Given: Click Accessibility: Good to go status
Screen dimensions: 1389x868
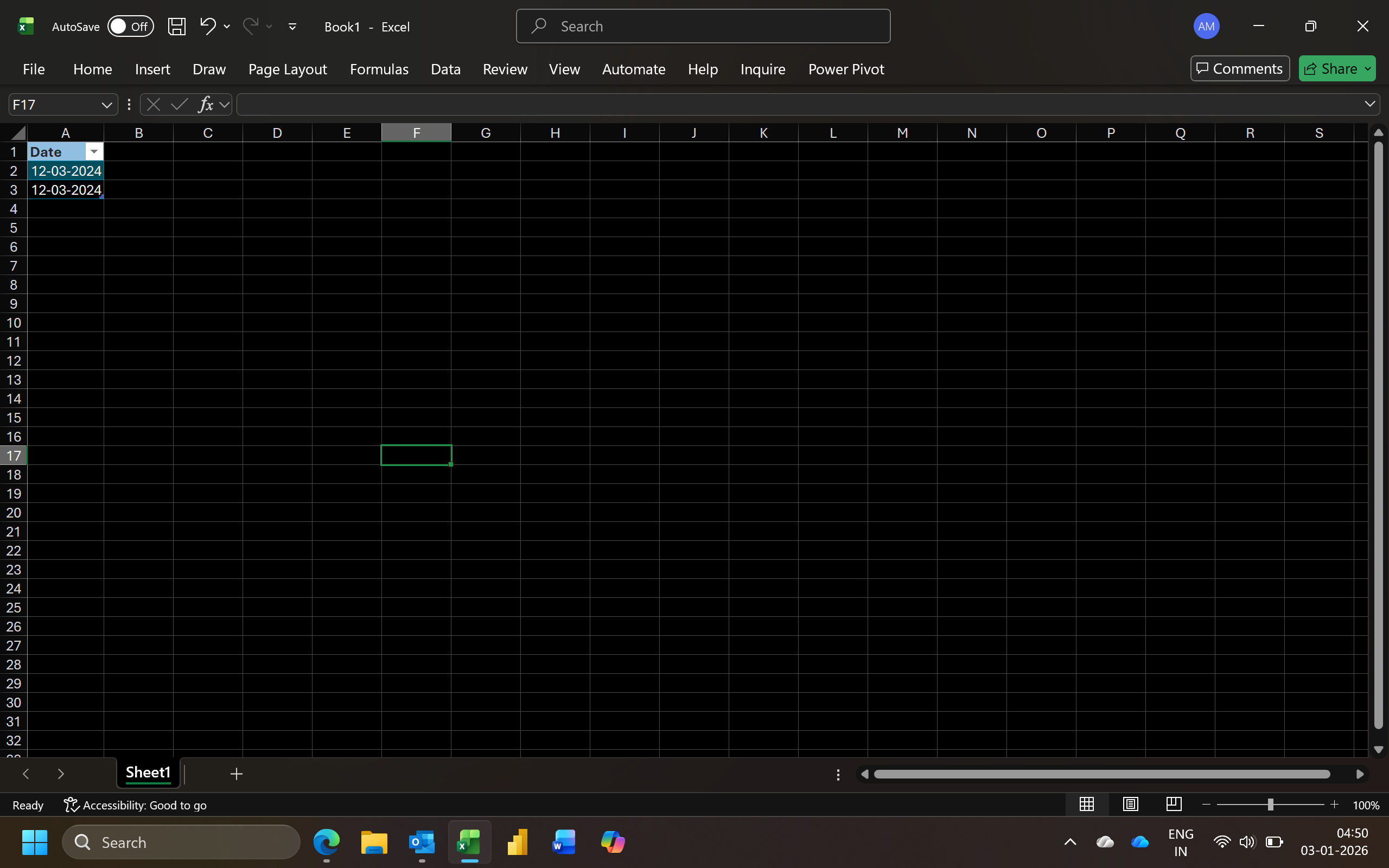Looking at the screenshot, I should pyautogui.click(x=136, y=806).
